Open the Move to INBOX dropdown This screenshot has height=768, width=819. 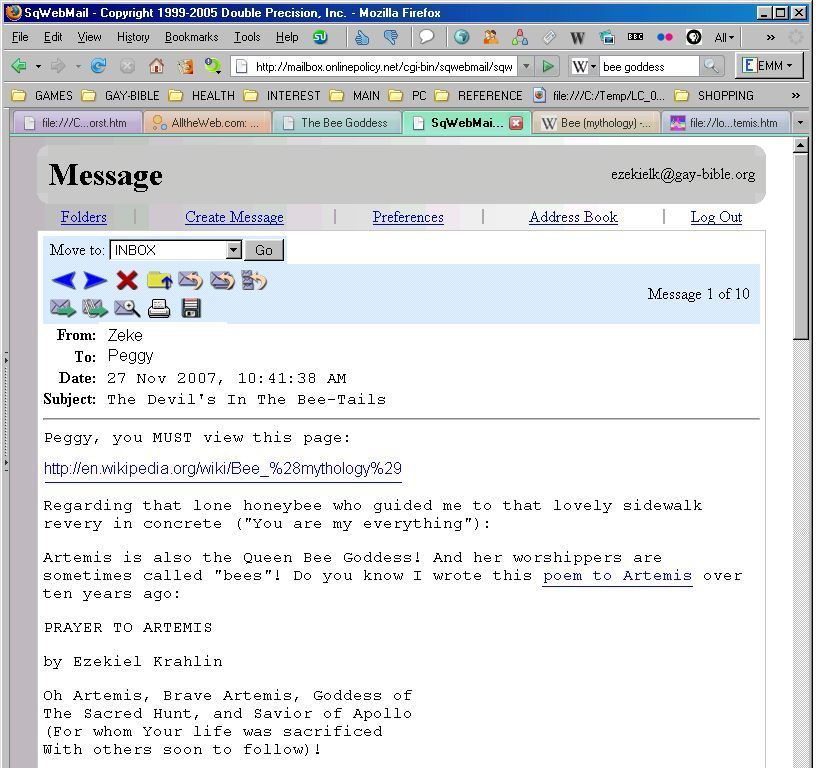(x=233, y=250)
